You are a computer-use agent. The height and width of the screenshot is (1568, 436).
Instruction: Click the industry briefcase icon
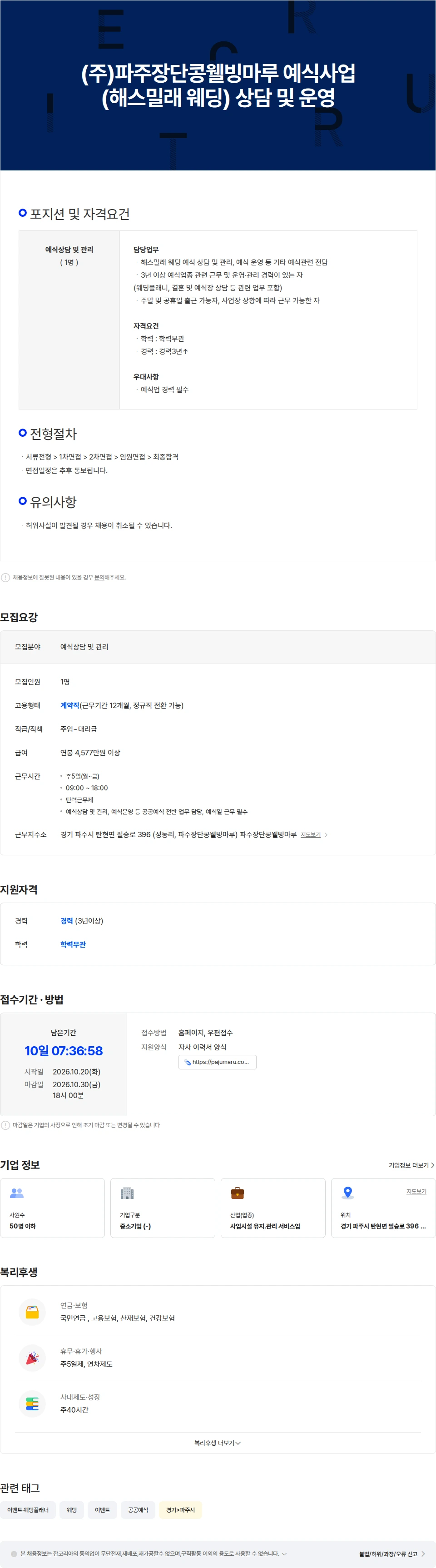(237, 1193)
